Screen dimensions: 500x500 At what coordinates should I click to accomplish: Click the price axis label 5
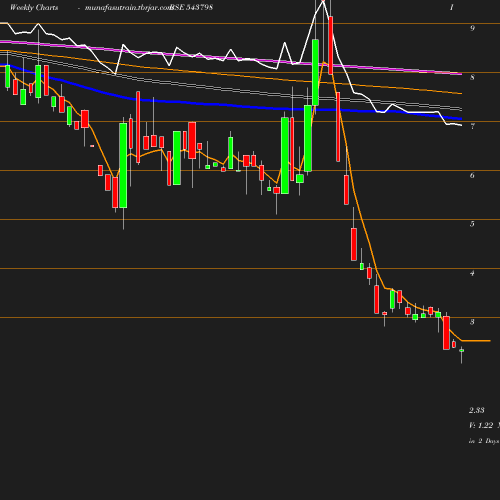pos(472,224)
